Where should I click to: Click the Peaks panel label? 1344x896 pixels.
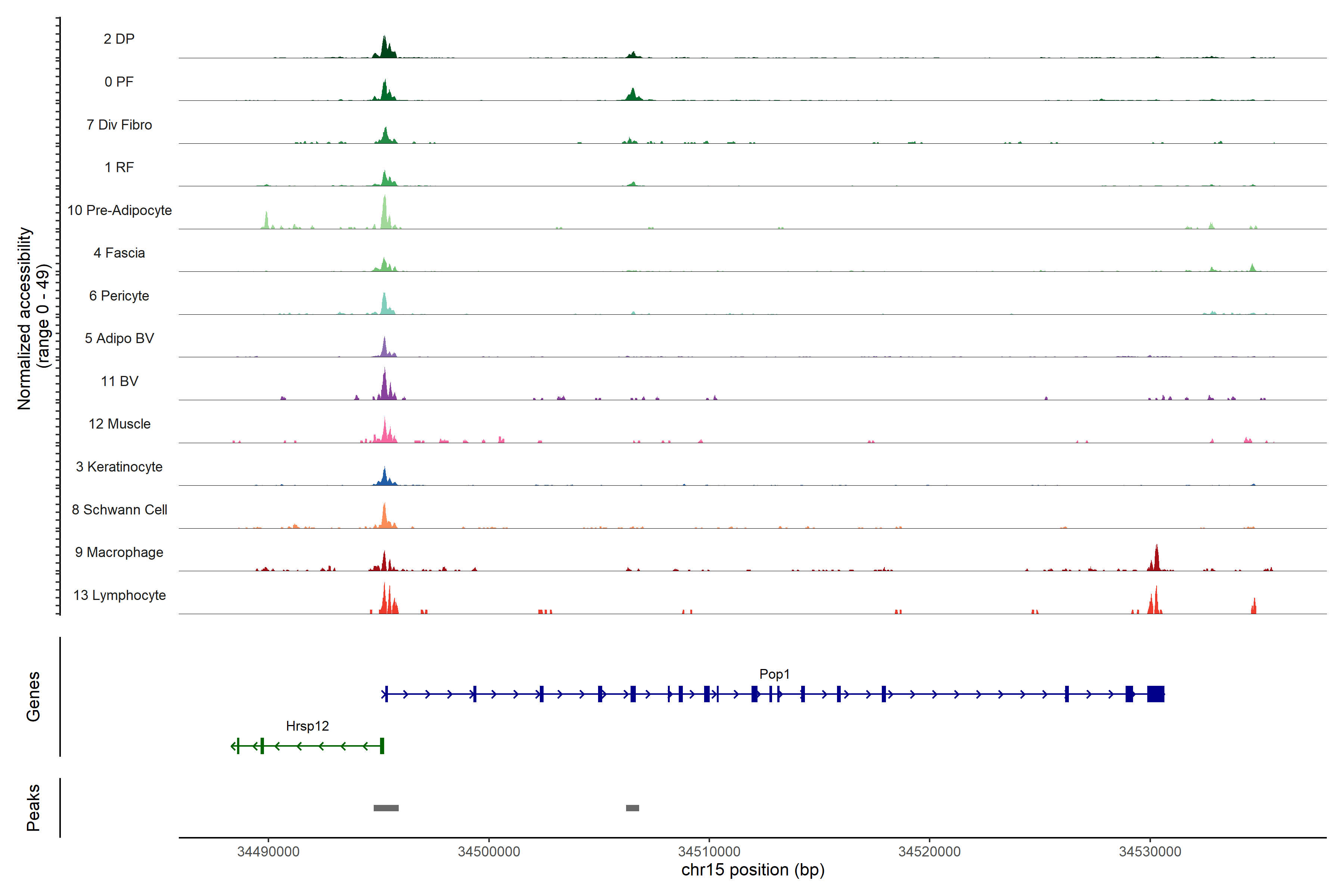point(33,808)
